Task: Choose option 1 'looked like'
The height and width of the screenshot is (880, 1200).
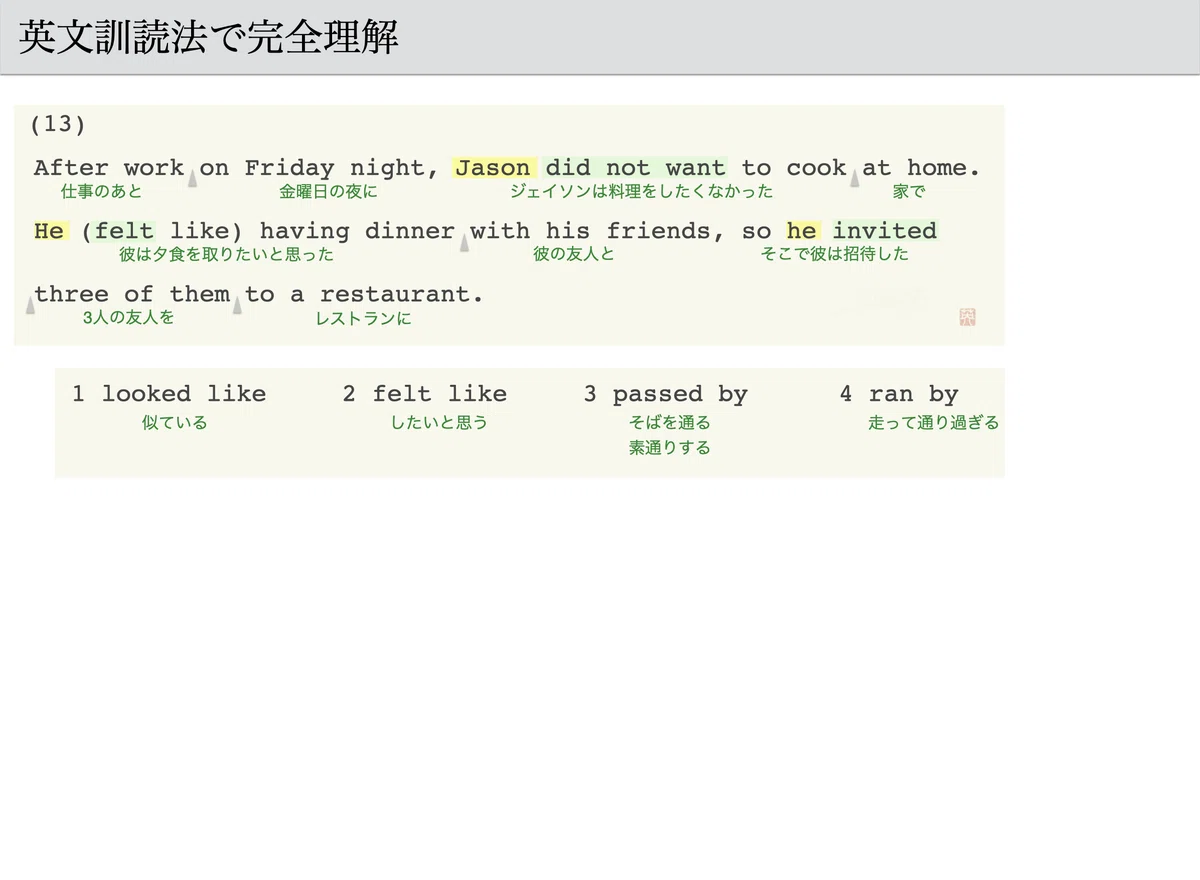Action: [169, 394]
